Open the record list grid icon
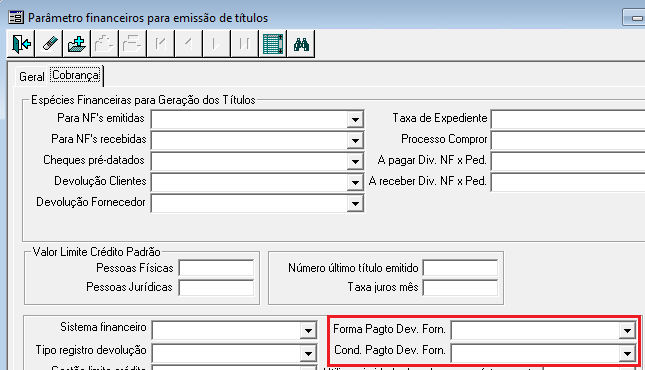645x370 pixels. [x=272, y=44]
